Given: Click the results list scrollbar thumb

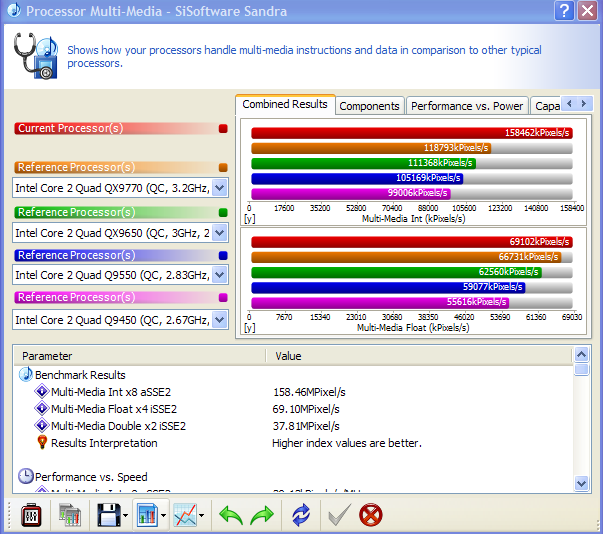Looking at the screenshot, I should point(581,369).
